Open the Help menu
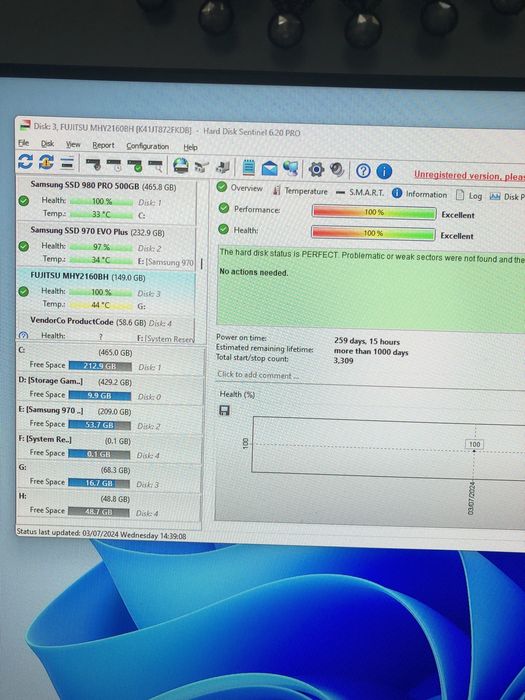This screenshot has width=525, height=700. pyautogui.click(x=190, y=147)
